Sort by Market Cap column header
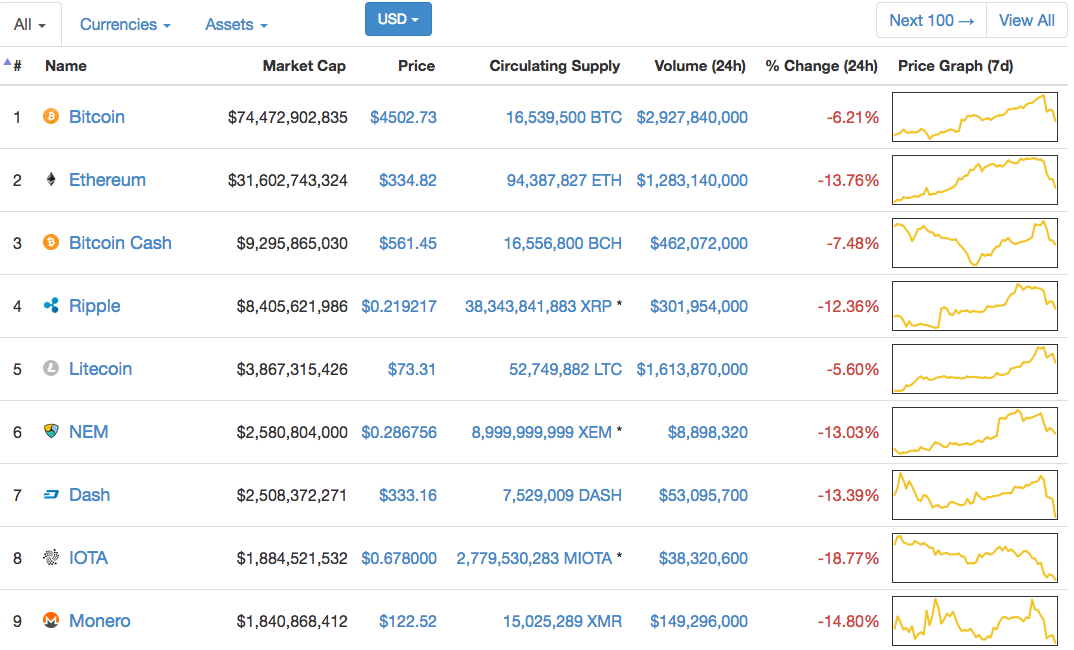This screenshot has width=1074, height=650. (x=304, y=66)
